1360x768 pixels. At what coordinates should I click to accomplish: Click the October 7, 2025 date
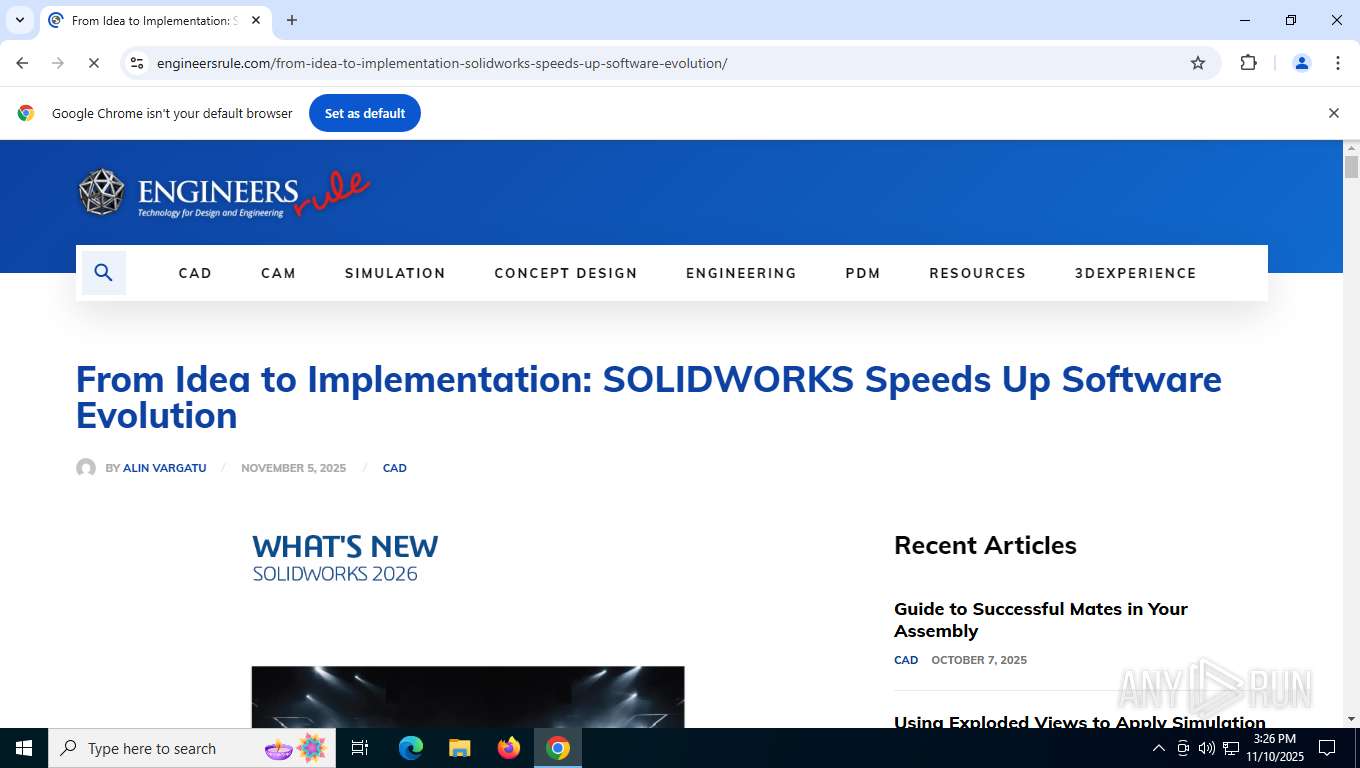(979, 660)
